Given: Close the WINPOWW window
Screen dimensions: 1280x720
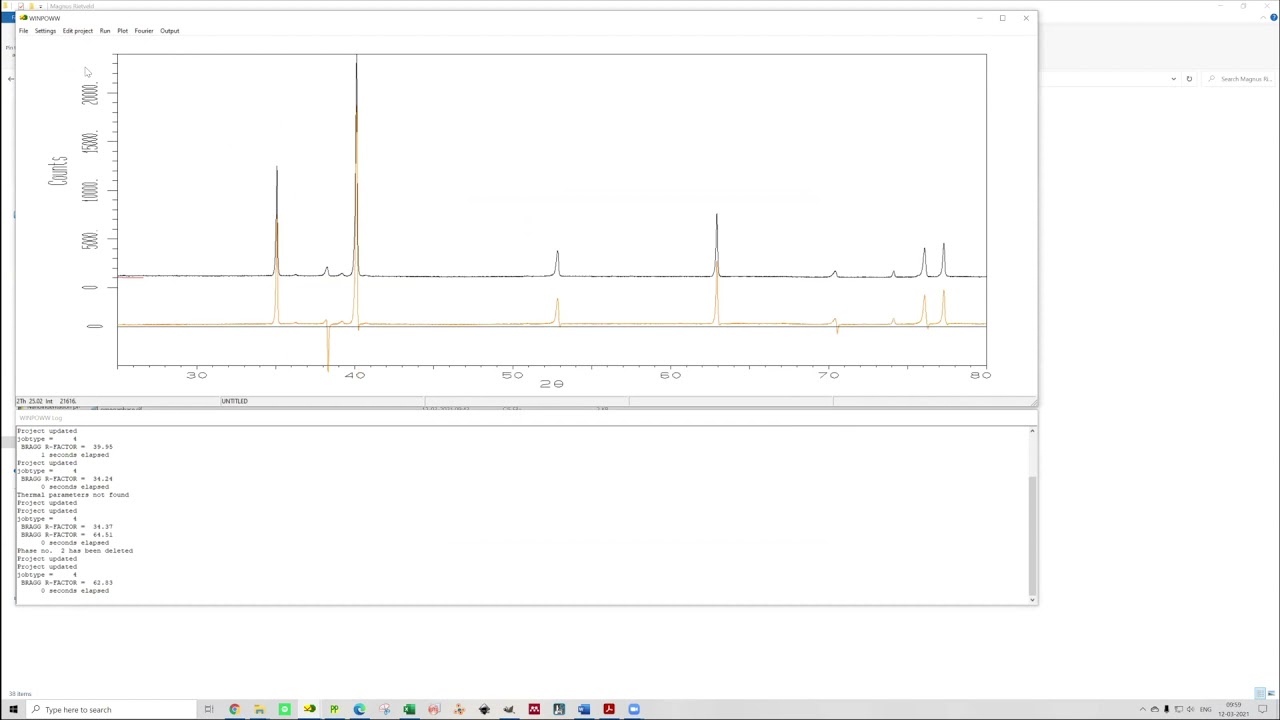Looking at the screenshot, I should tap(1026, 18).
